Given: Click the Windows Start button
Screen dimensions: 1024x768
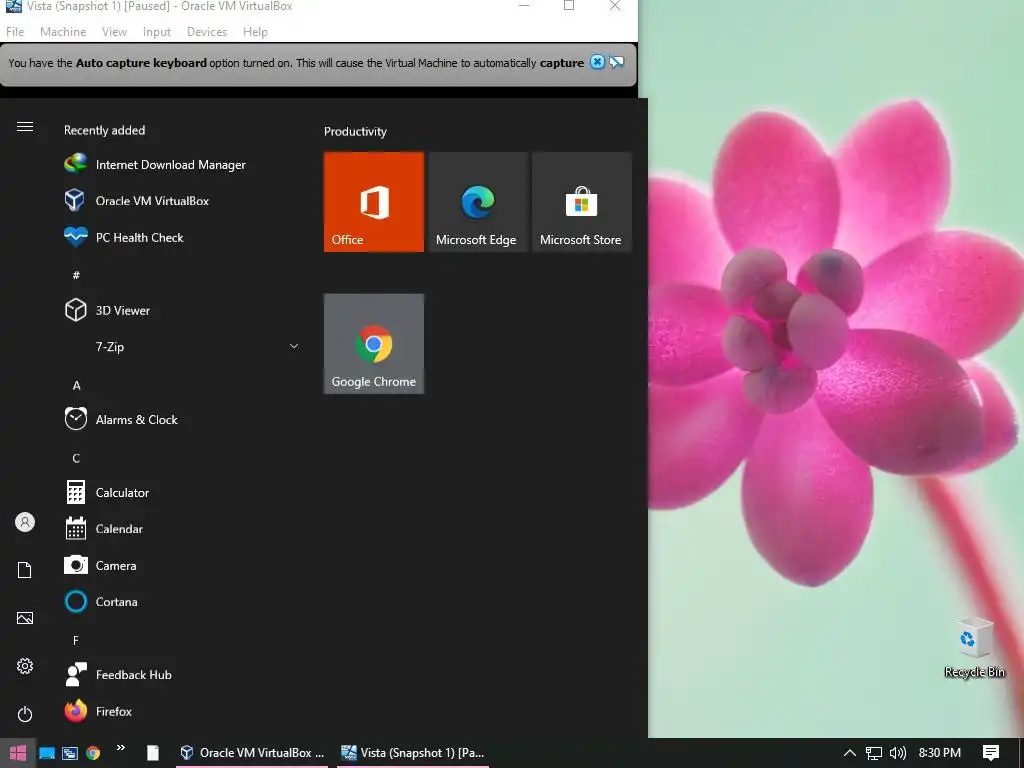Looking at the screenshot, I should (18, 753).
